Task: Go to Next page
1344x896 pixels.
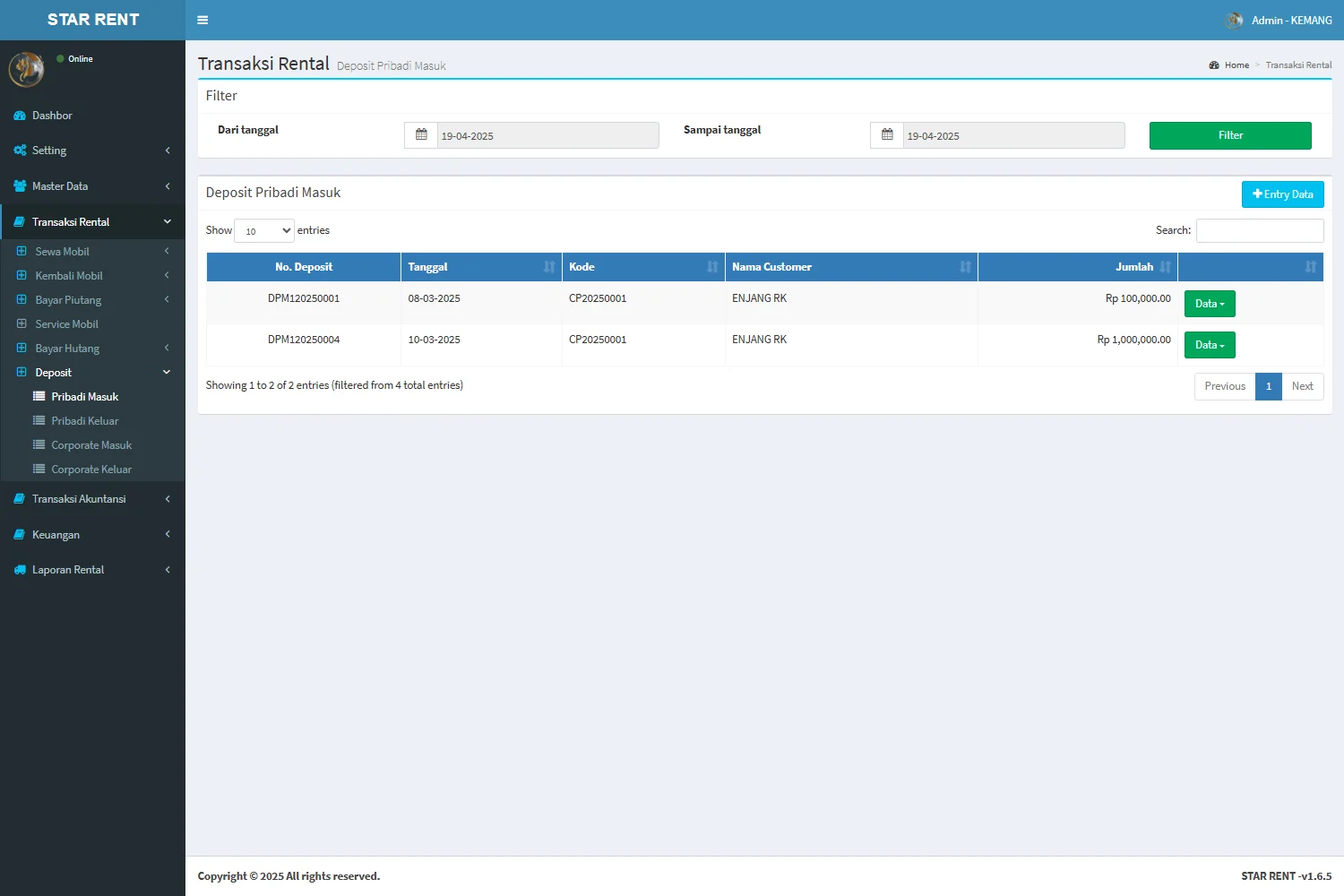Action: (x=1302, y=386)
